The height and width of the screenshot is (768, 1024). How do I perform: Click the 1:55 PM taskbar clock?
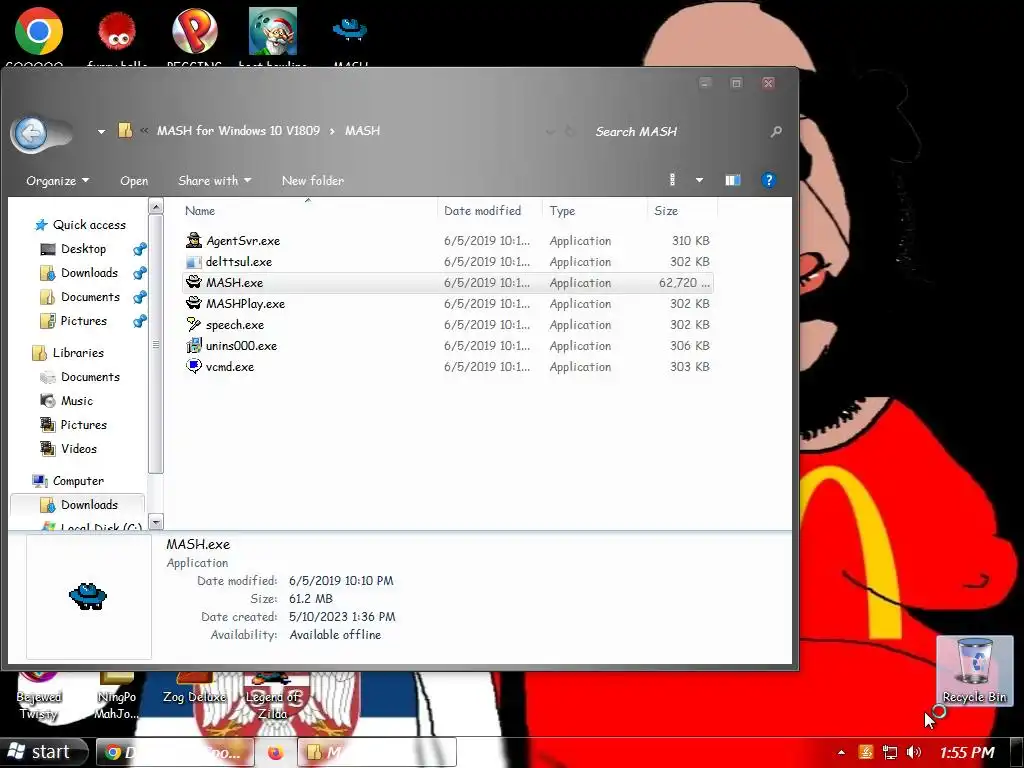967,752
